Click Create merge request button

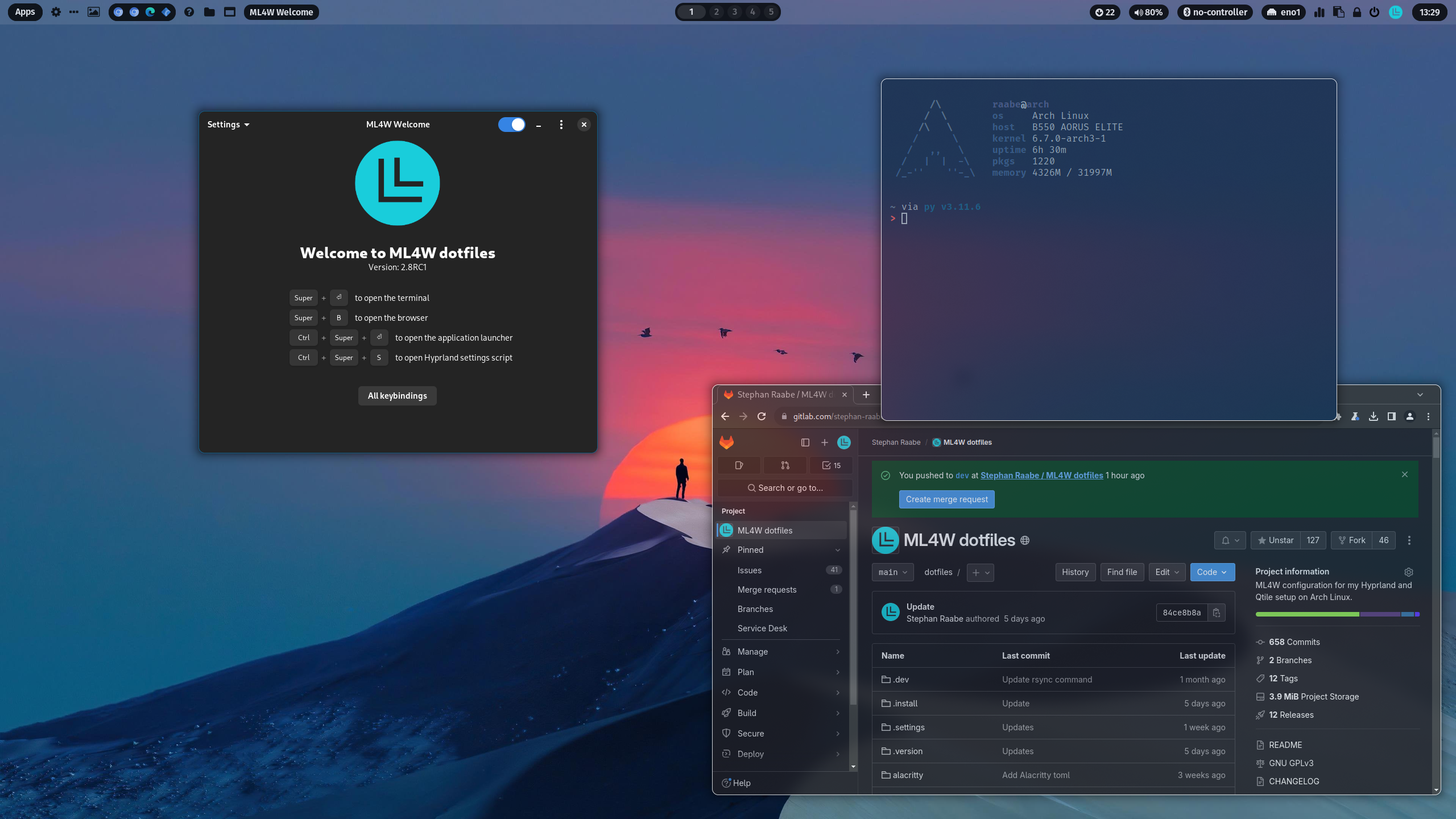[946, 499]
